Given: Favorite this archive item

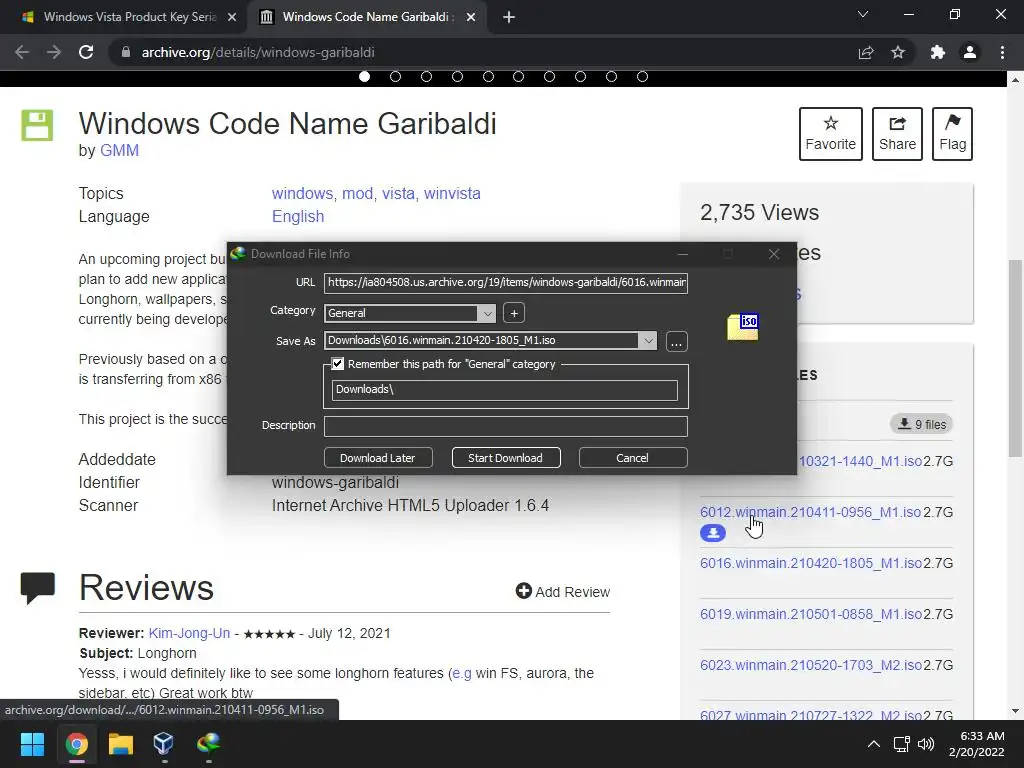Looking at the screenshot, I should click(x=830, y=134).
